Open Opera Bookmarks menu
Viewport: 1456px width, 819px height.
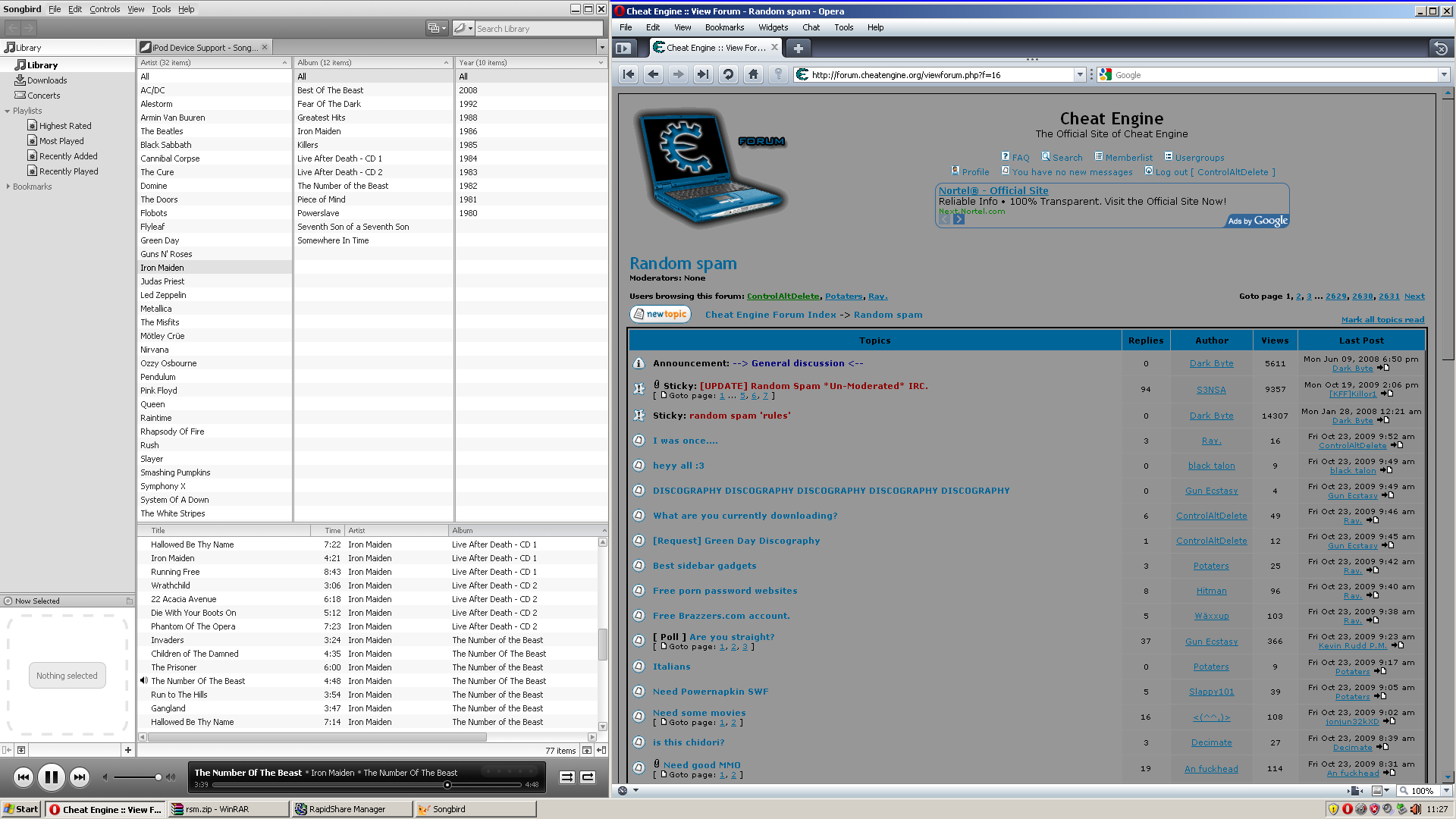click(x=724, y=27)
